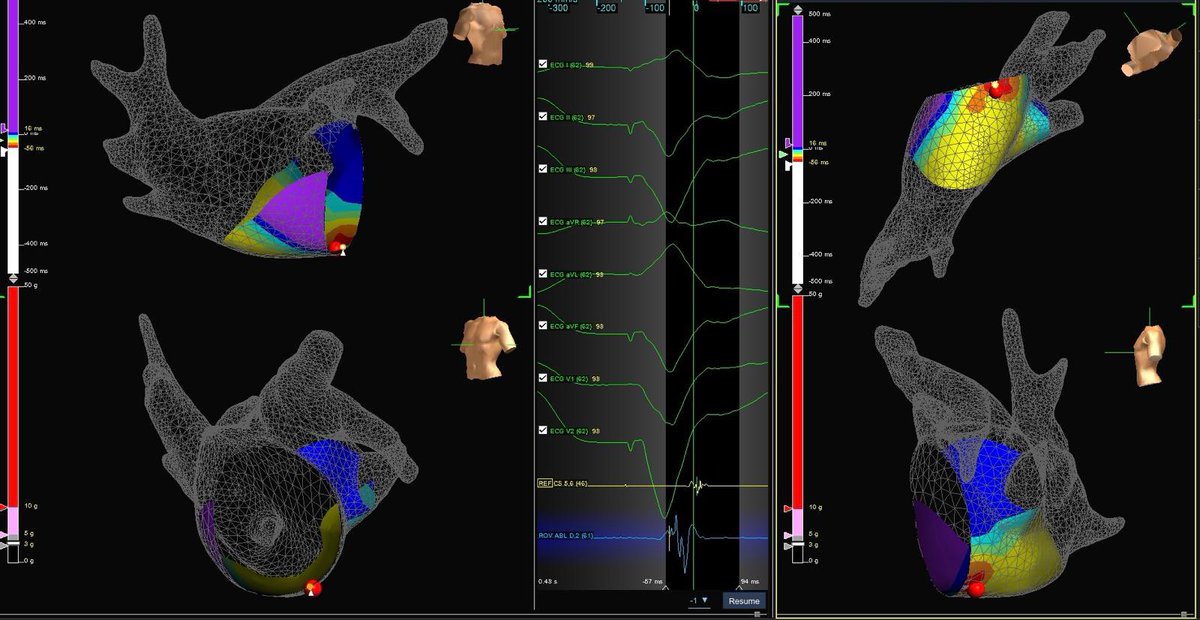1200x620 pixels.
Task: Open the -1 dropdown beside Resume
Action: pos(700,601)
